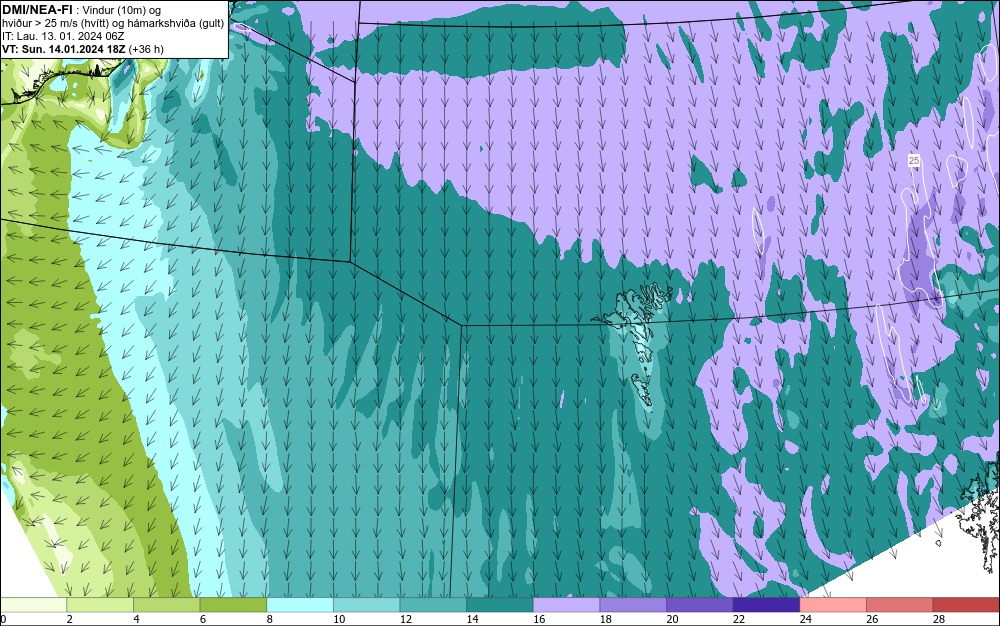Click the legend value '8'
The height and width of the screenshot is (626, 1000).
269,619
